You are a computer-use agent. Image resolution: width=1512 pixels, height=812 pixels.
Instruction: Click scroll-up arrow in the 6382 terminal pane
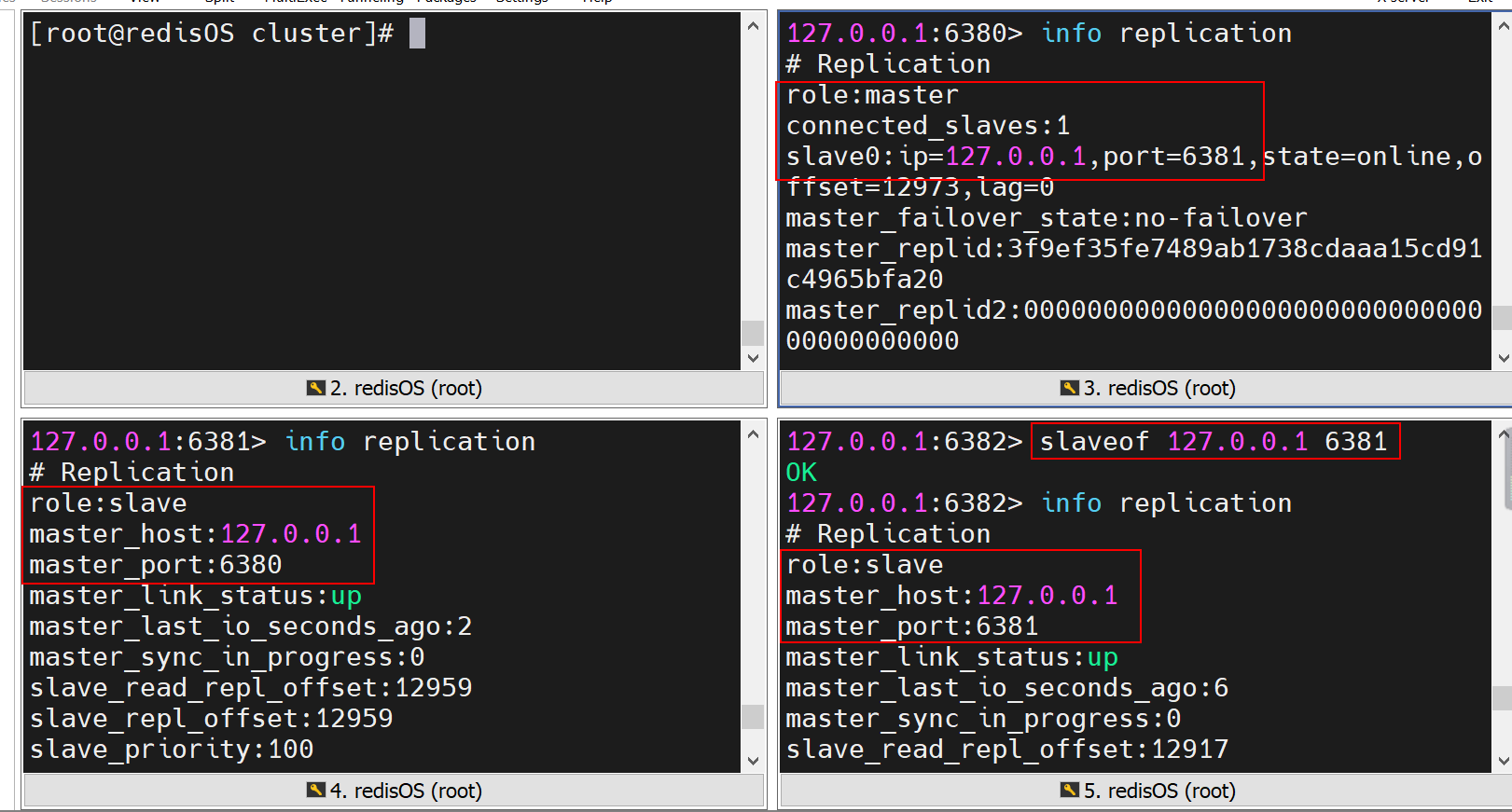pyautogui.click(x=1503, y=434)
